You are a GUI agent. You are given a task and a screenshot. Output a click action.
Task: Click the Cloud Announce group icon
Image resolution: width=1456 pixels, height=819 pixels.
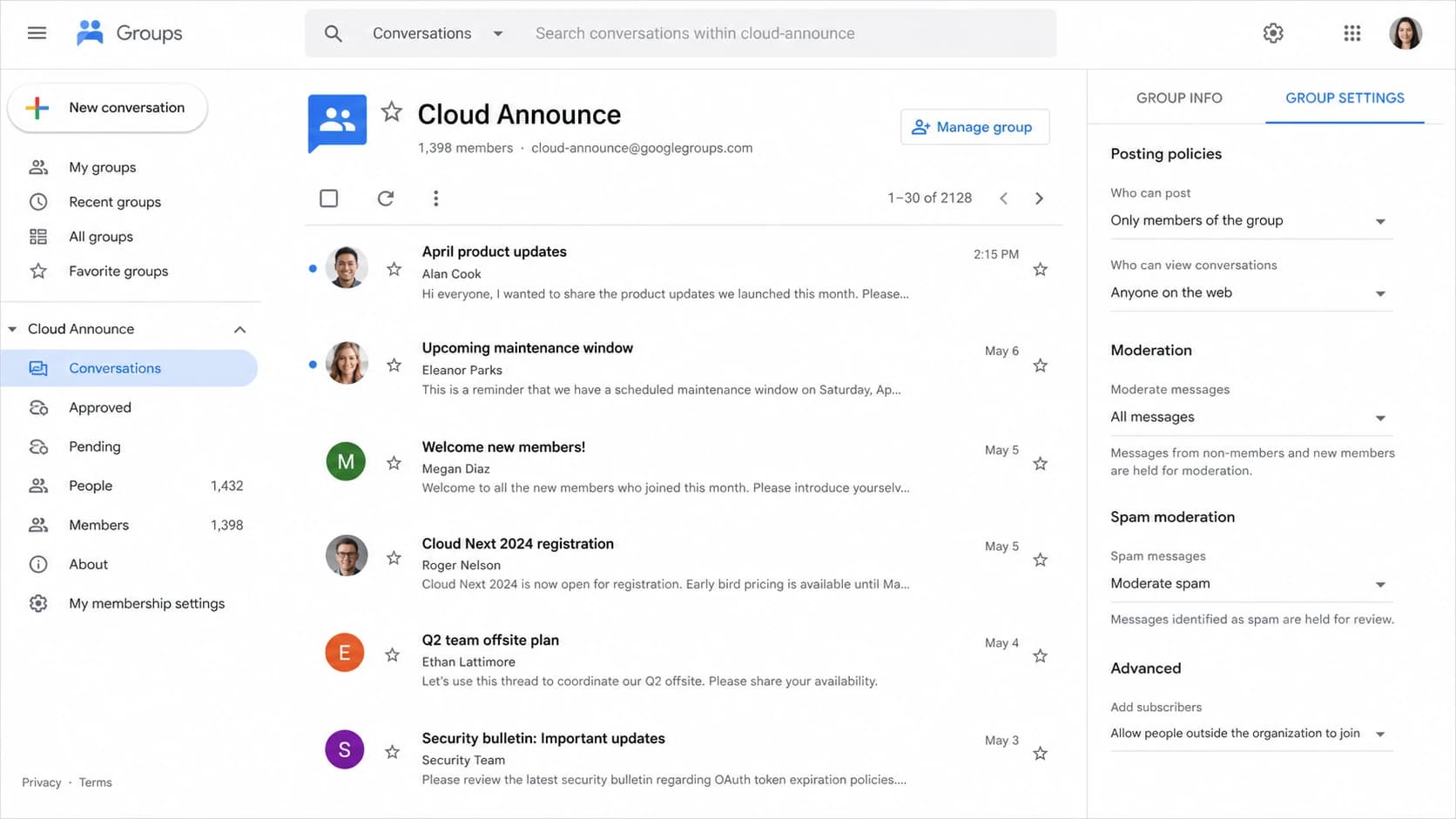(337, 123)
